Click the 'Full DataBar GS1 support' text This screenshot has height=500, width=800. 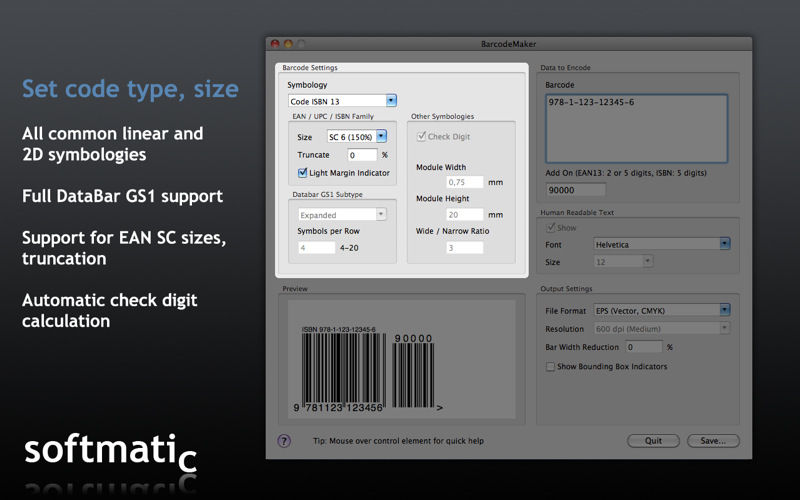tap(122, 196)
